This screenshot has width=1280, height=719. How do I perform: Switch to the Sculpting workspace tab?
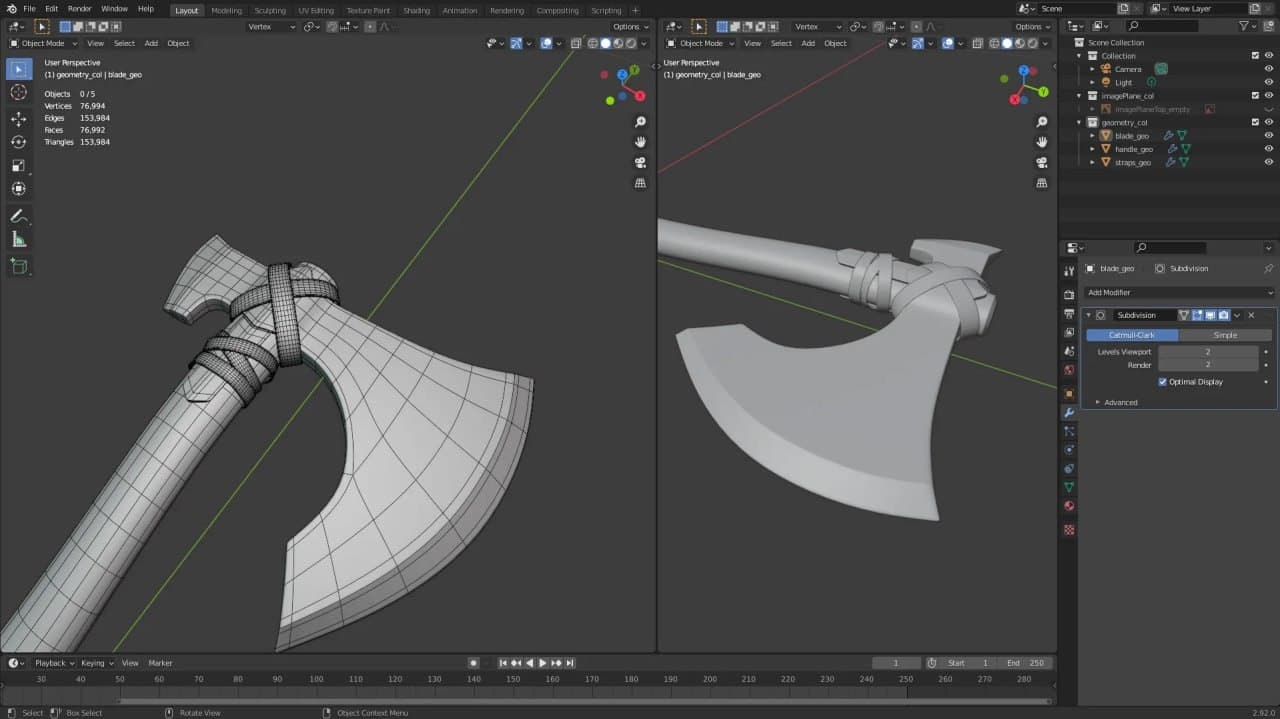pyautogui.click(x=270, y=10)
